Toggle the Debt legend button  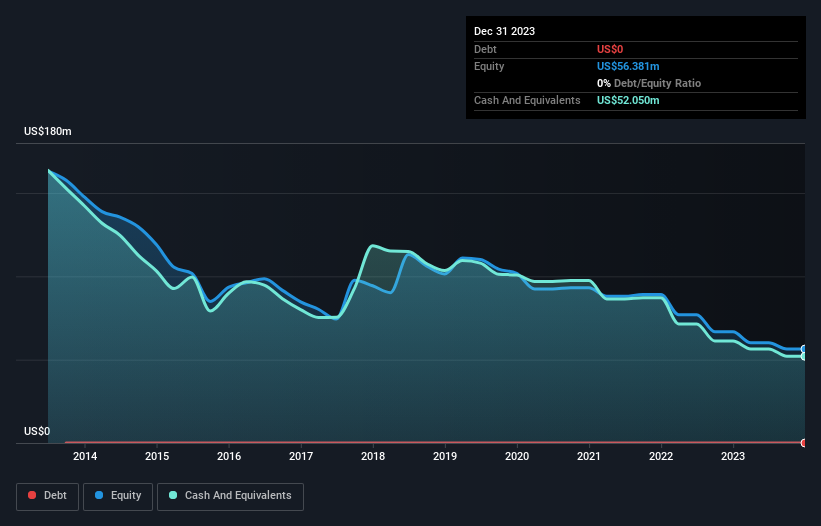[x=48, y=496]
